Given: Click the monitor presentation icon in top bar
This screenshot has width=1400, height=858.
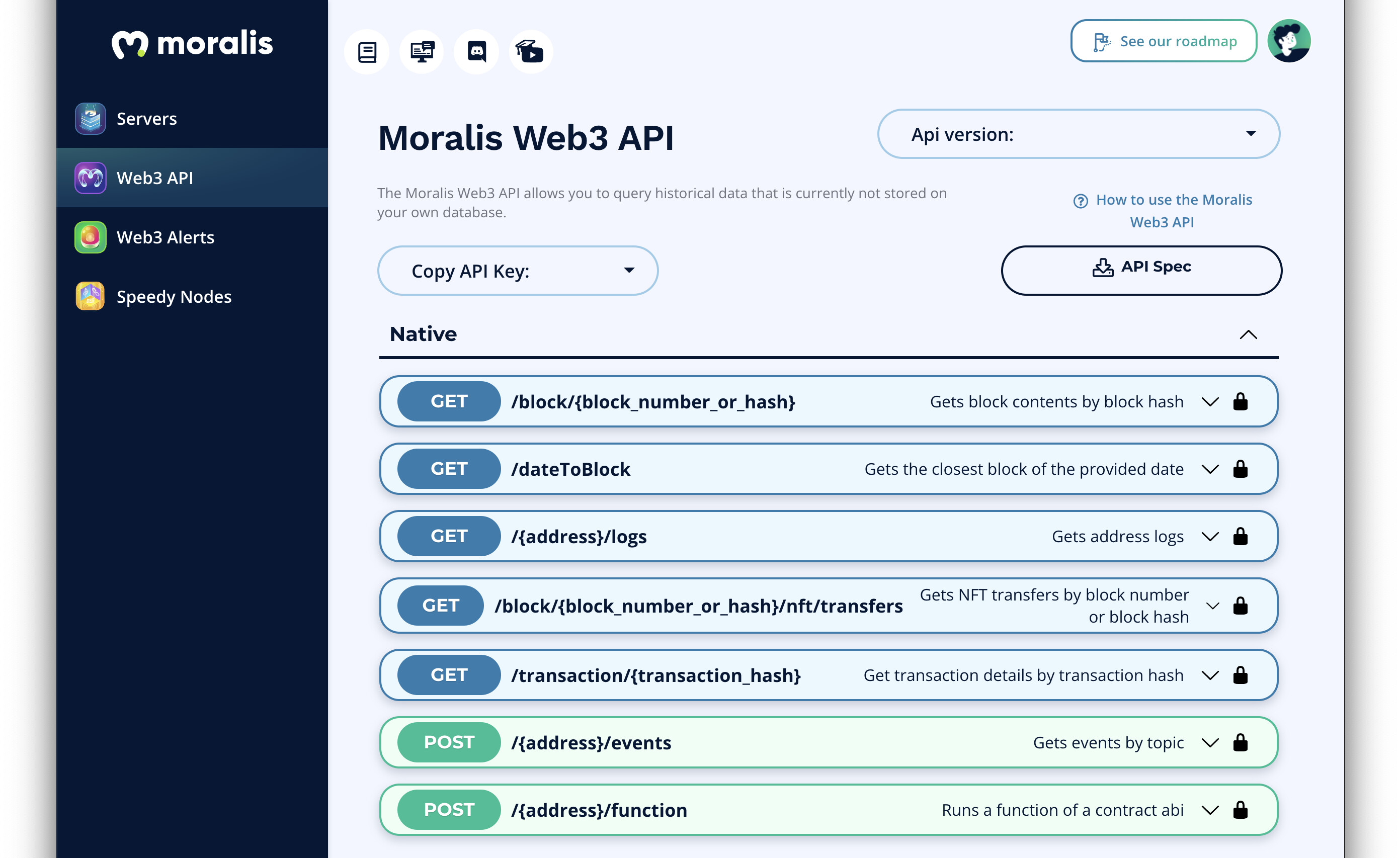Looking at the screenshot, I should [422, 52].
